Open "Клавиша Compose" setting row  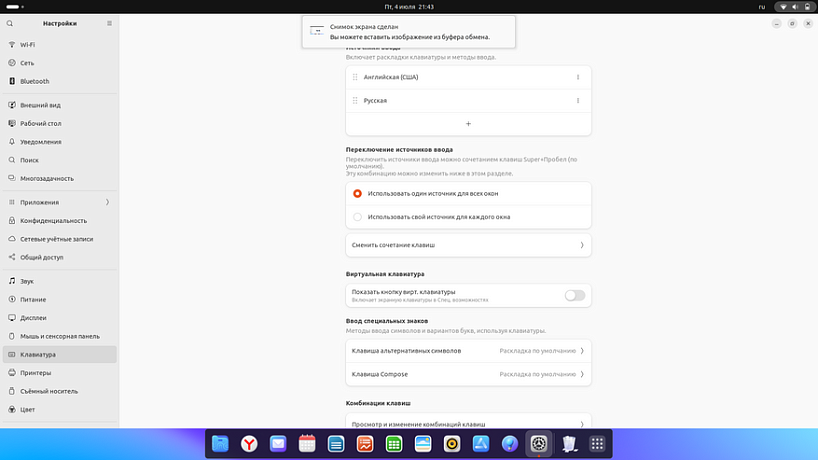point(468,374)
